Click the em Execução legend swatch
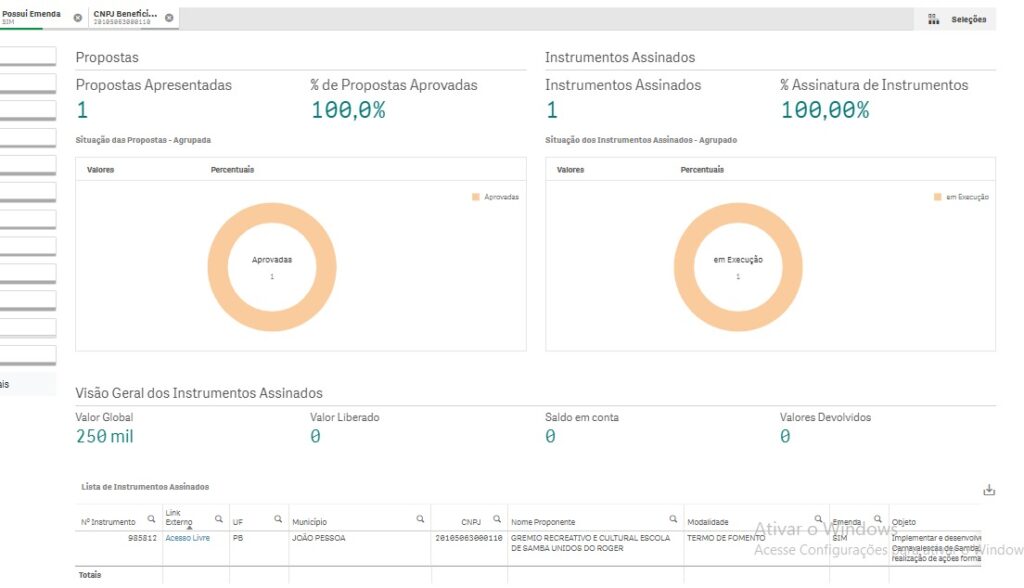The image size is (1024, 588). [x=937, y=197]
